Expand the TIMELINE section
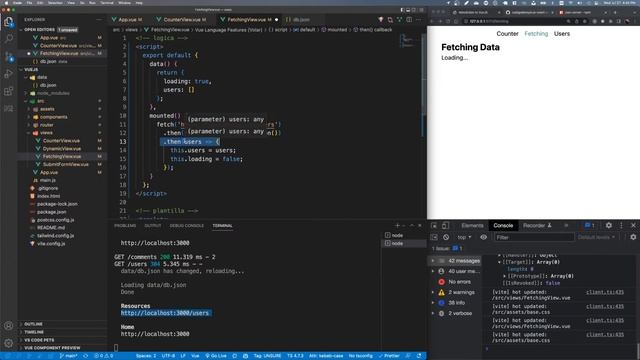This screenshot has width=640, height=360. coord(61,332)
